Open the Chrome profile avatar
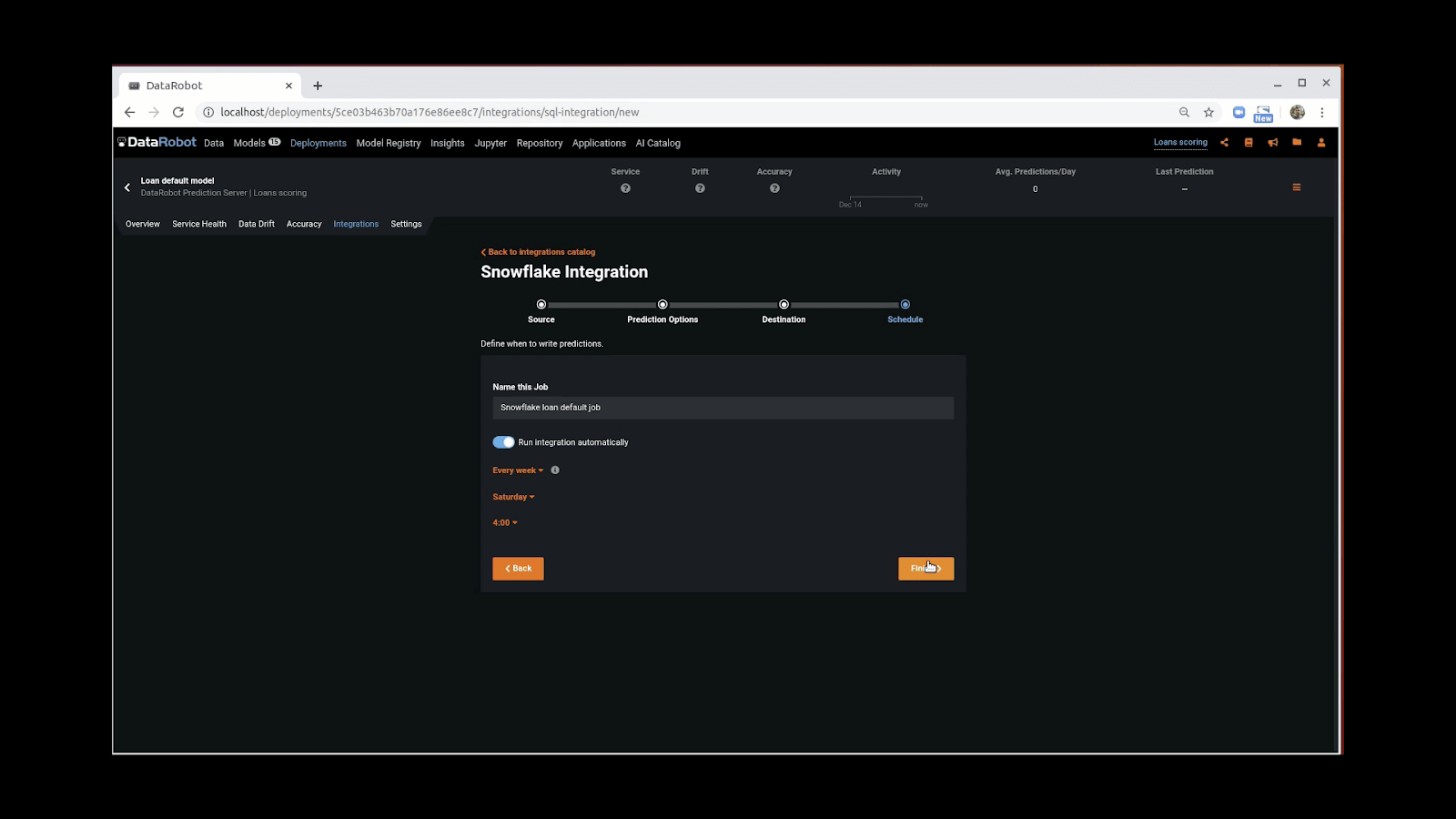 pyautogui.click(x=1298, y=112)
